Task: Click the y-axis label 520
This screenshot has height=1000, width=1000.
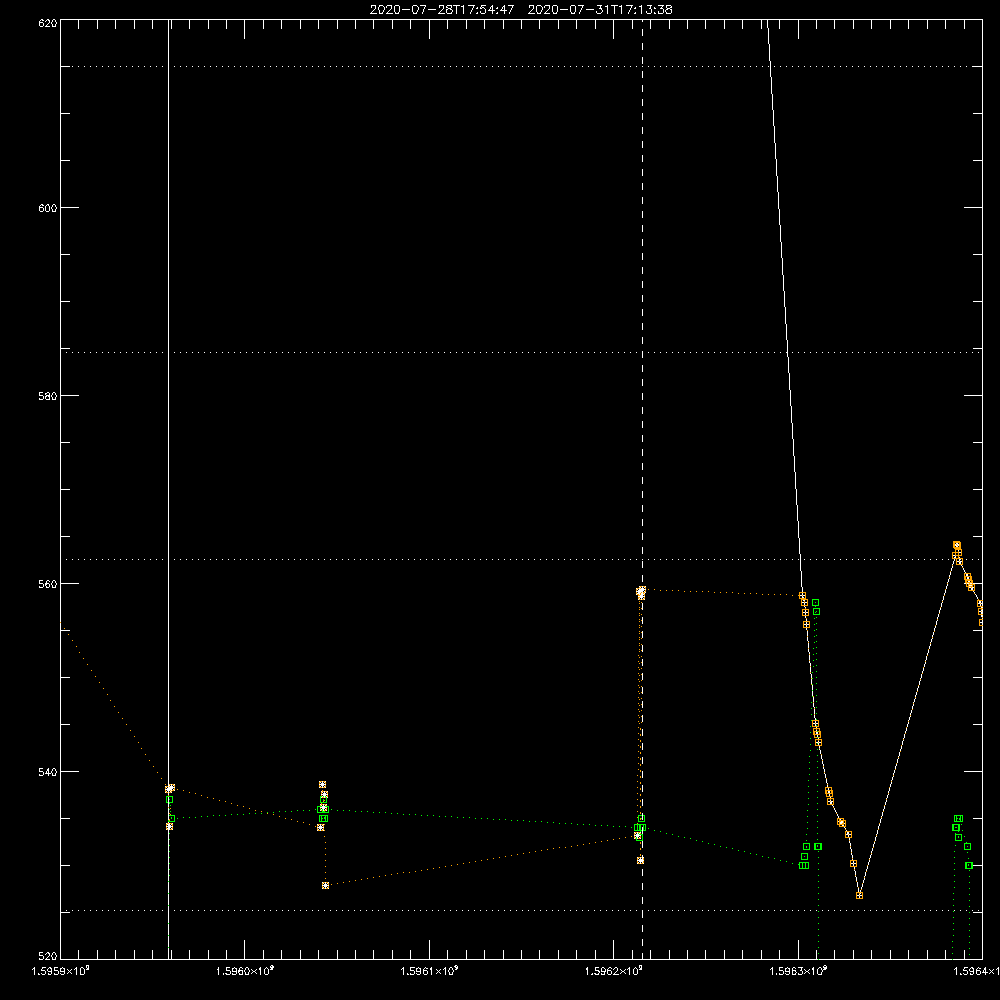Action: pos(48,956)
